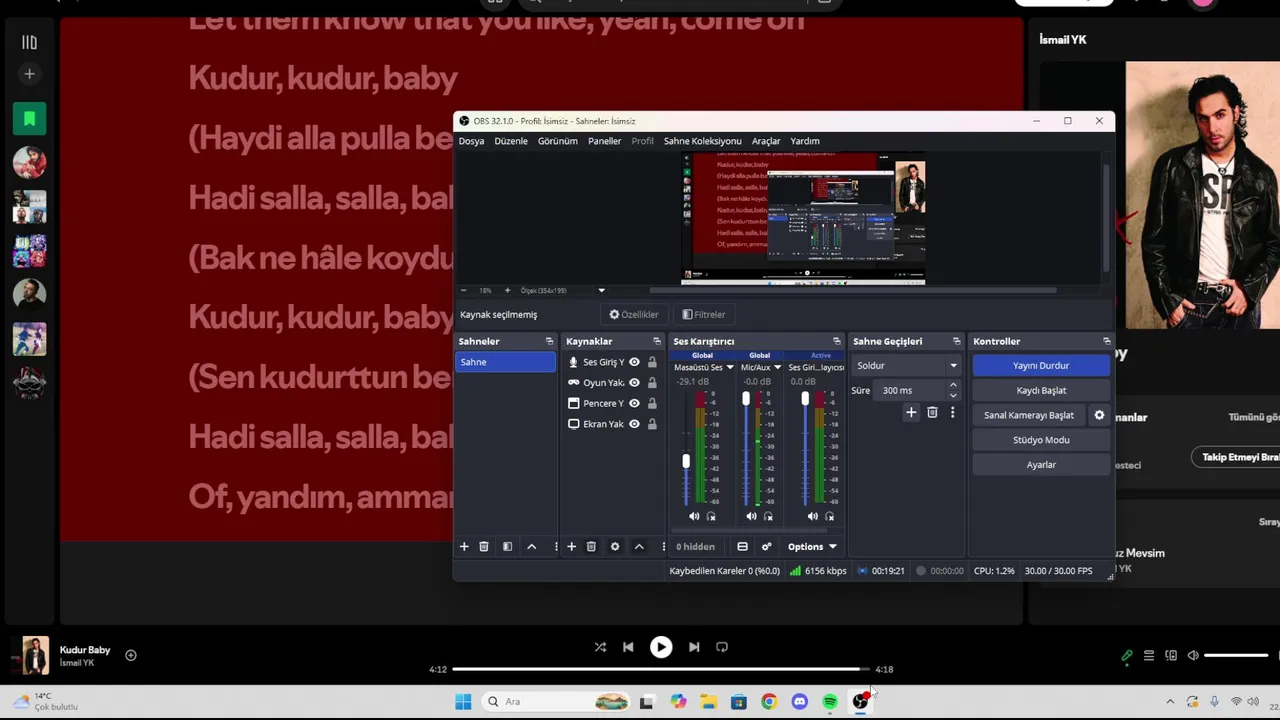This screenshot has height=720, width=1280.
Task: Open Spotify queue icon
Action: click(x=1149, y=656)
